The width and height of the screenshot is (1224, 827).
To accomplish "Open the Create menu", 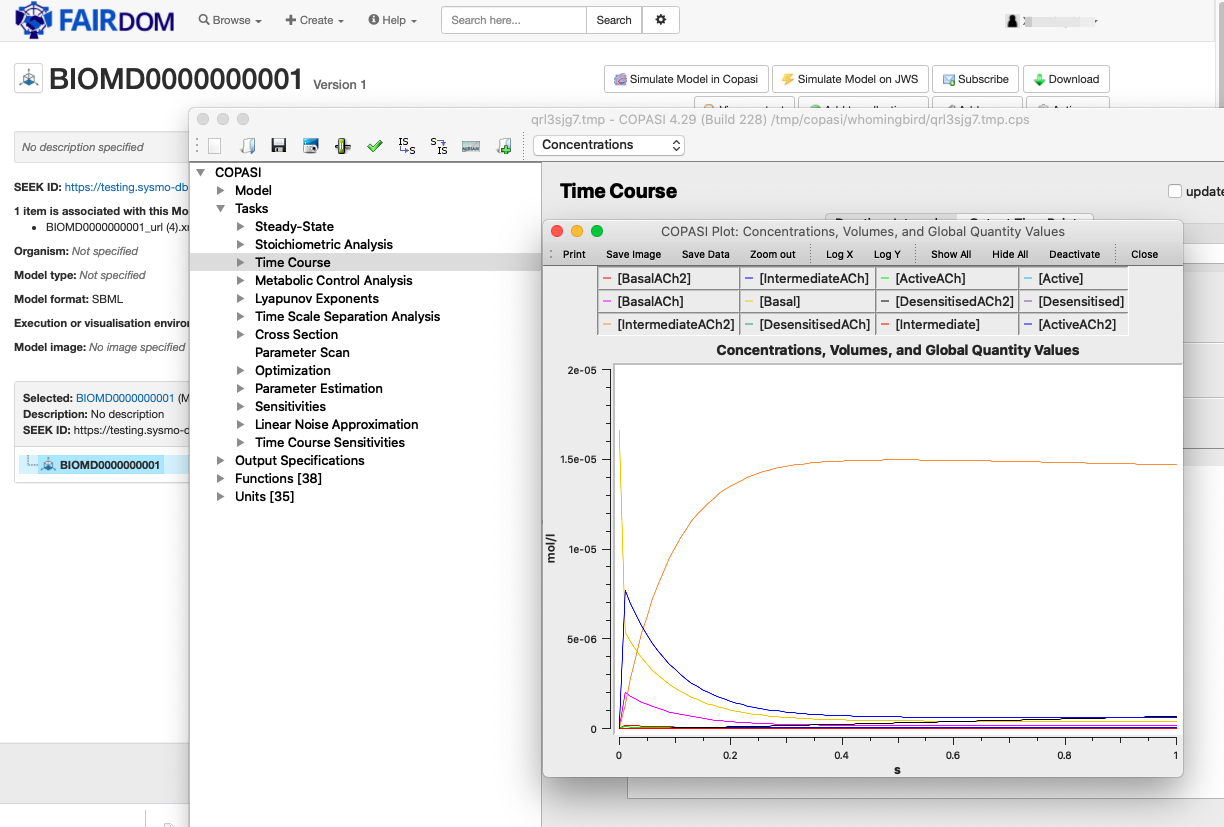I will pos(314,19).
